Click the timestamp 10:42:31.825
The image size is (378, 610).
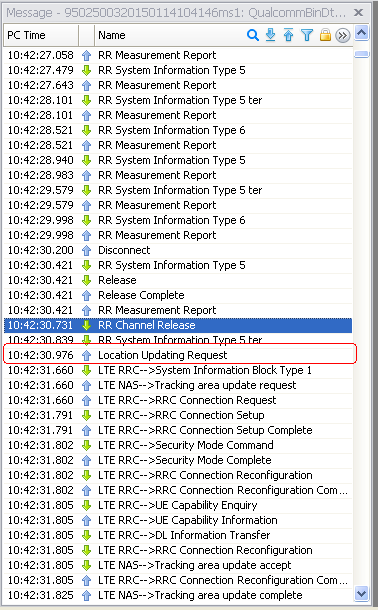[40, 595]
